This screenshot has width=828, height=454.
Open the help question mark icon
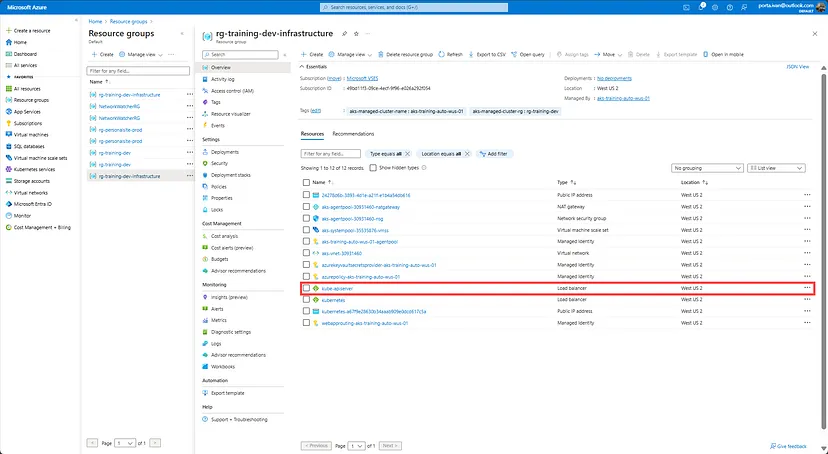(730, 7)
